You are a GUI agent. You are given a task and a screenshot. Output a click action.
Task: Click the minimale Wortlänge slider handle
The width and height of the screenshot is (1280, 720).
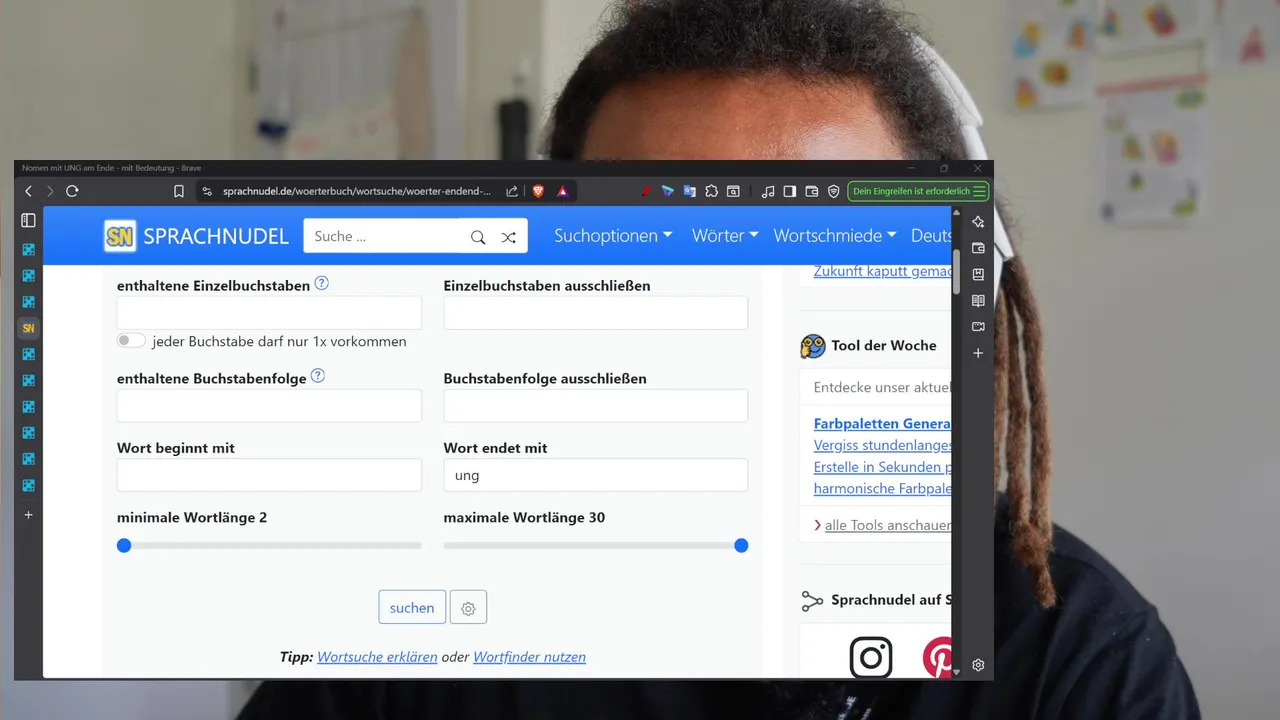click(124, 545)
